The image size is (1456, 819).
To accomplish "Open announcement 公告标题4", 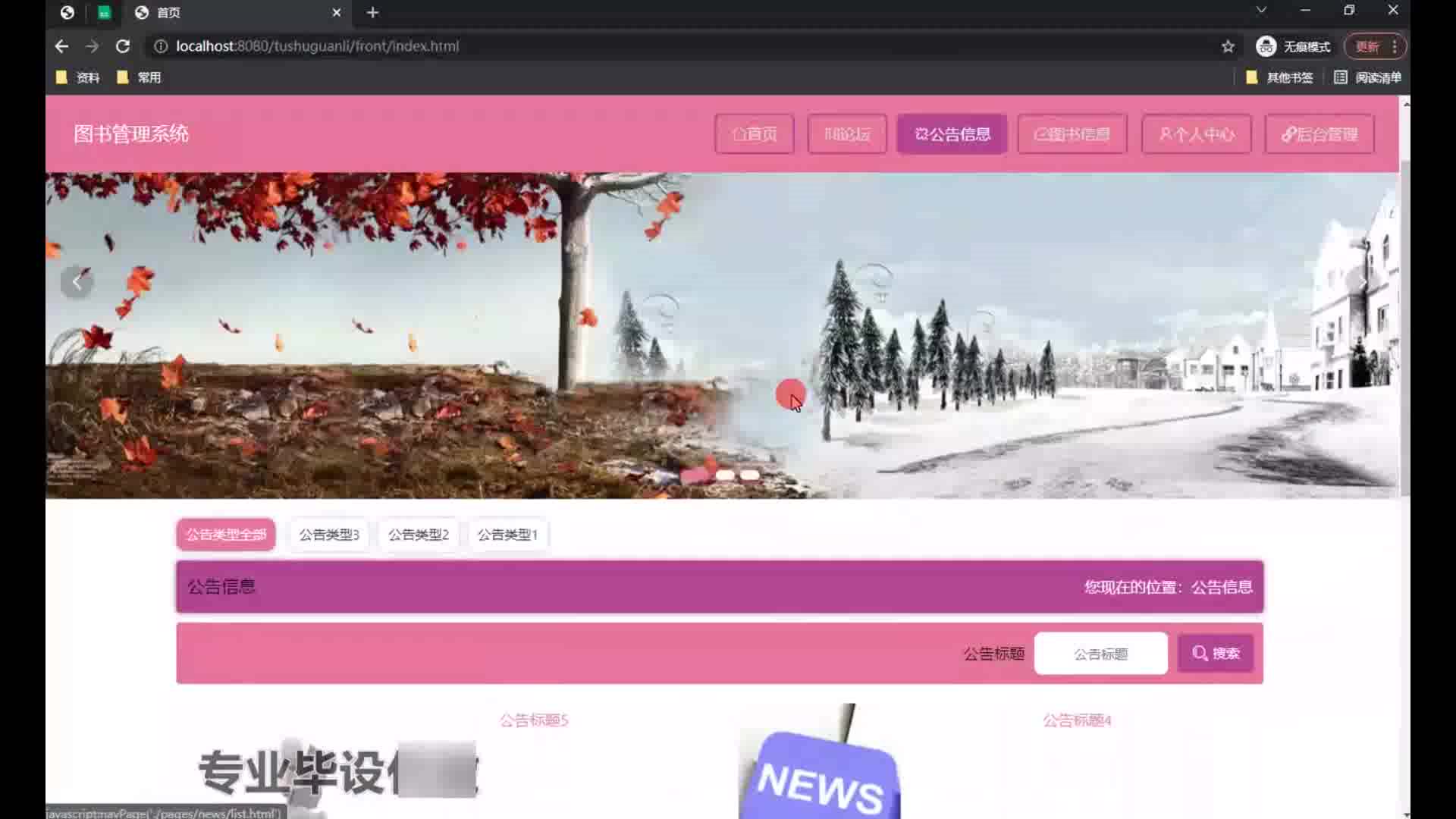I will click(1077, 720).
